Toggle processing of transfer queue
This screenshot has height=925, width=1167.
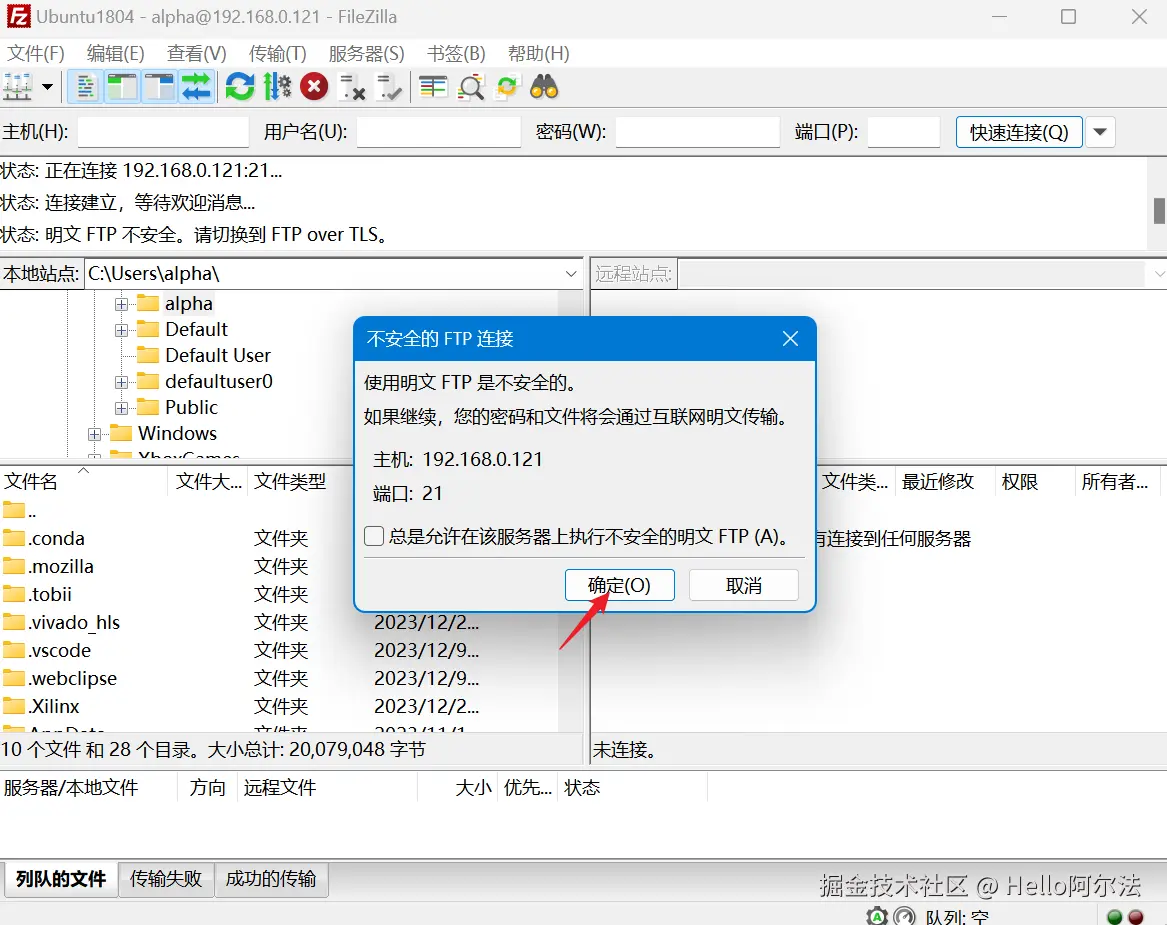click(277, 88)
